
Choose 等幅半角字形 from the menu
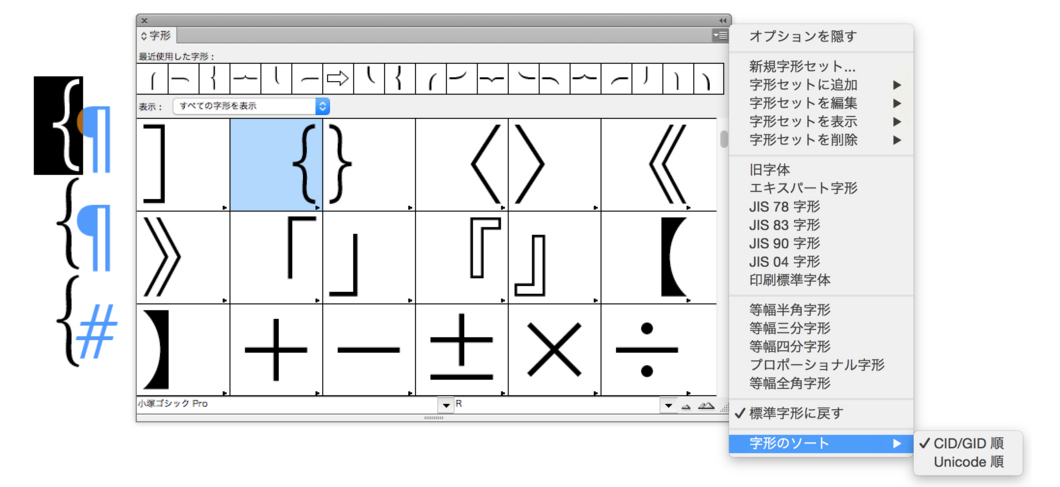pyautogui.click(x=821, y=310)
